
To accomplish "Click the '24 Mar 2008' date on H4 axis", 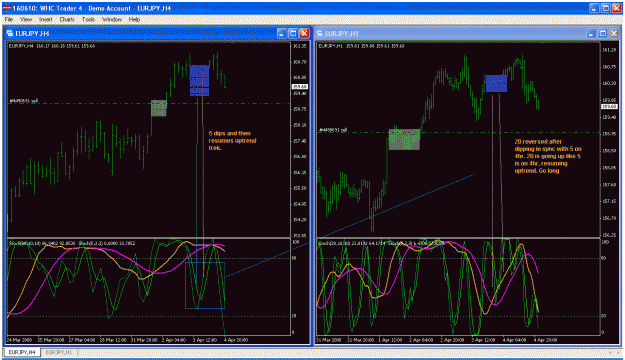I will [19, 340].
